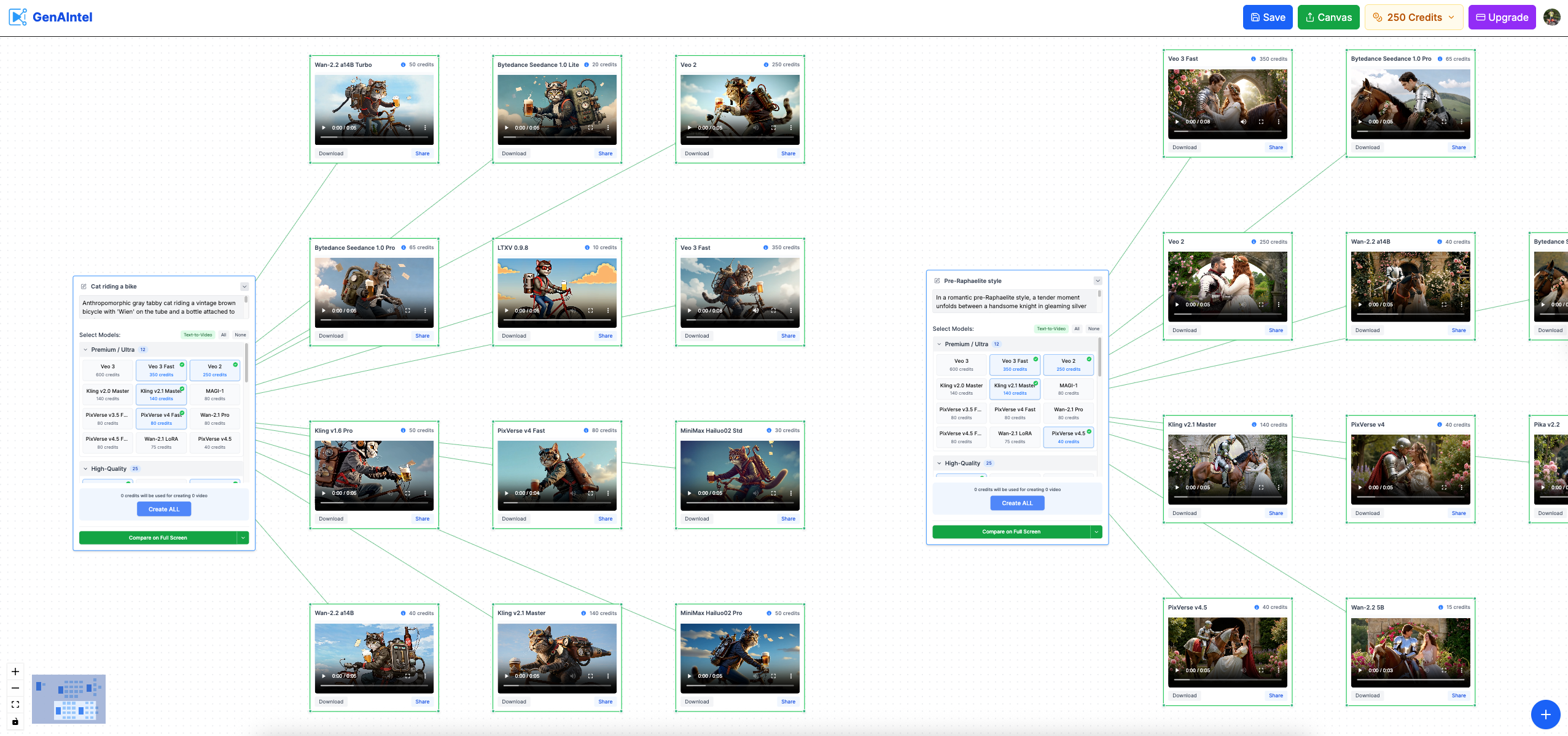Show info for Wan-2.2 5B credits
Image resolution: width=1568 pixels, height=736 pixels.
[x=1440, y=608]
